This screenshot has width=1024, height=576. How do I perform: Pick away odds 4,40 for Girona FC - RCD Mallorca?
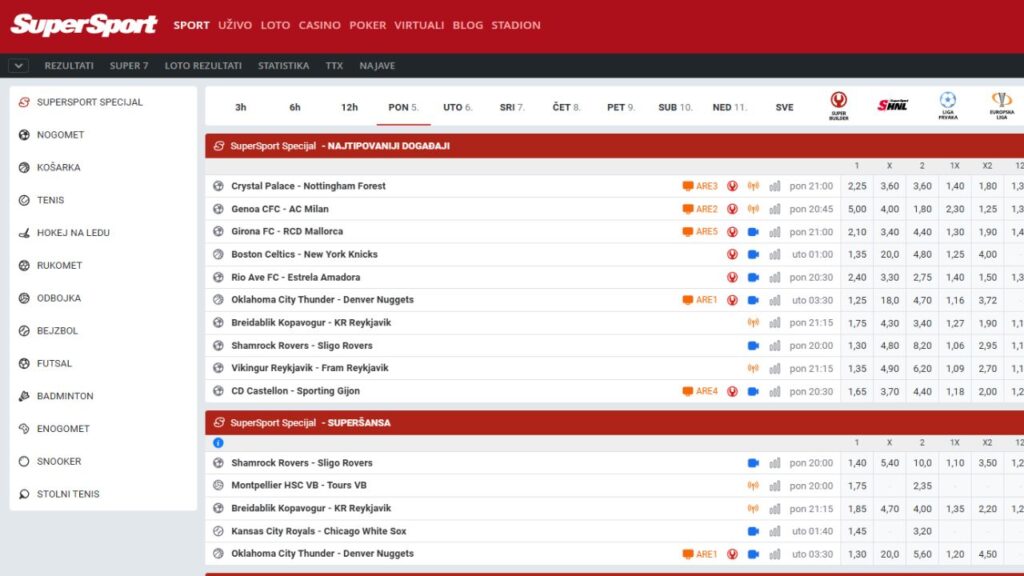(x=922, y=232)
